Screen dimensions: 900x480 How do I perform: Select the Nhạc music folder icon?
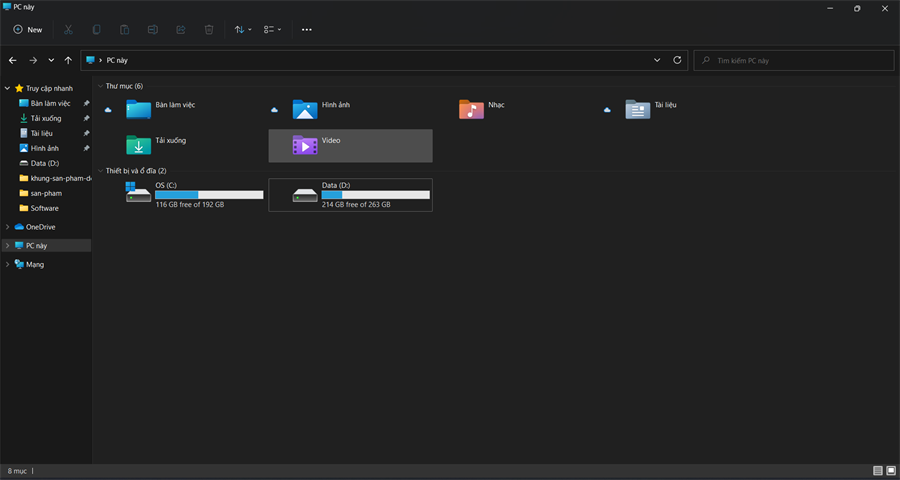pyautogui.click(x=471, y=109)
